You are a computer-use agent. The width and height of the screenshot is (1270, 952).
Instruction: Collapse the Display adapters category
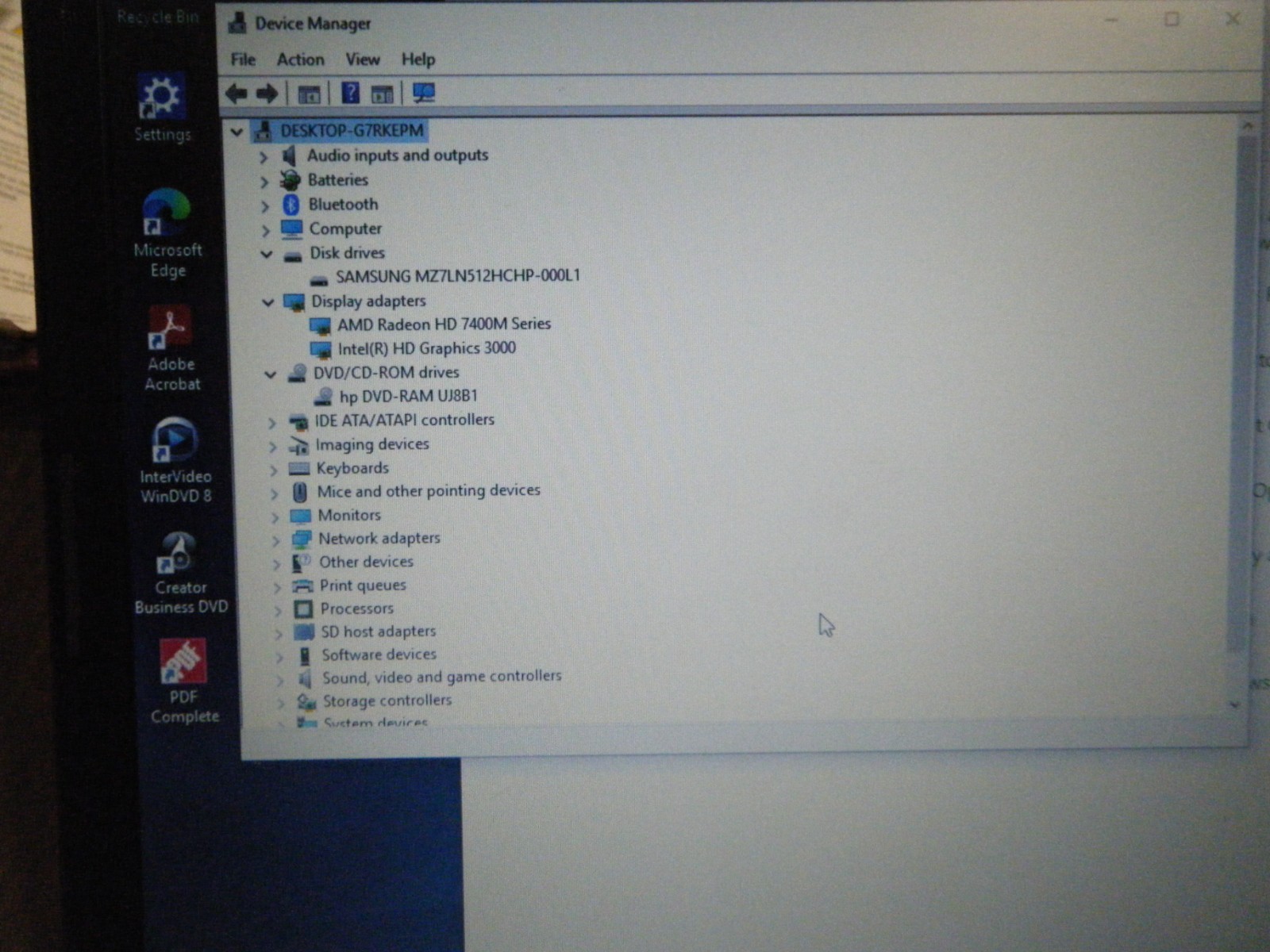(268, 302)
